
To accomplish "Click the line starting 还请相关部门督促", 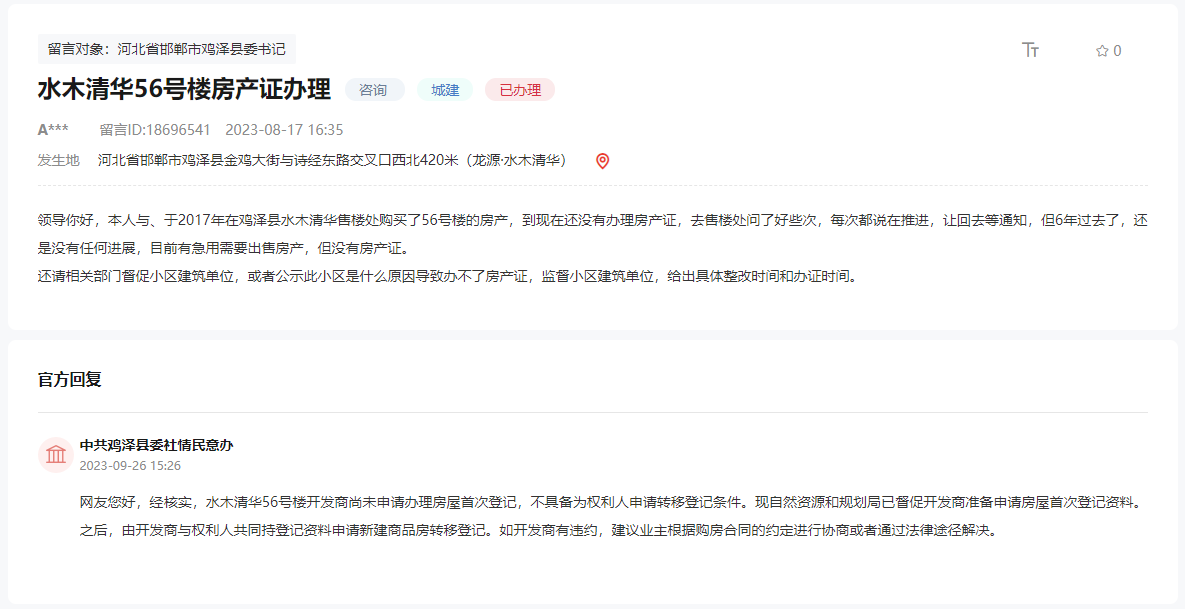I will pyautogui.click(x=449, y=277).
